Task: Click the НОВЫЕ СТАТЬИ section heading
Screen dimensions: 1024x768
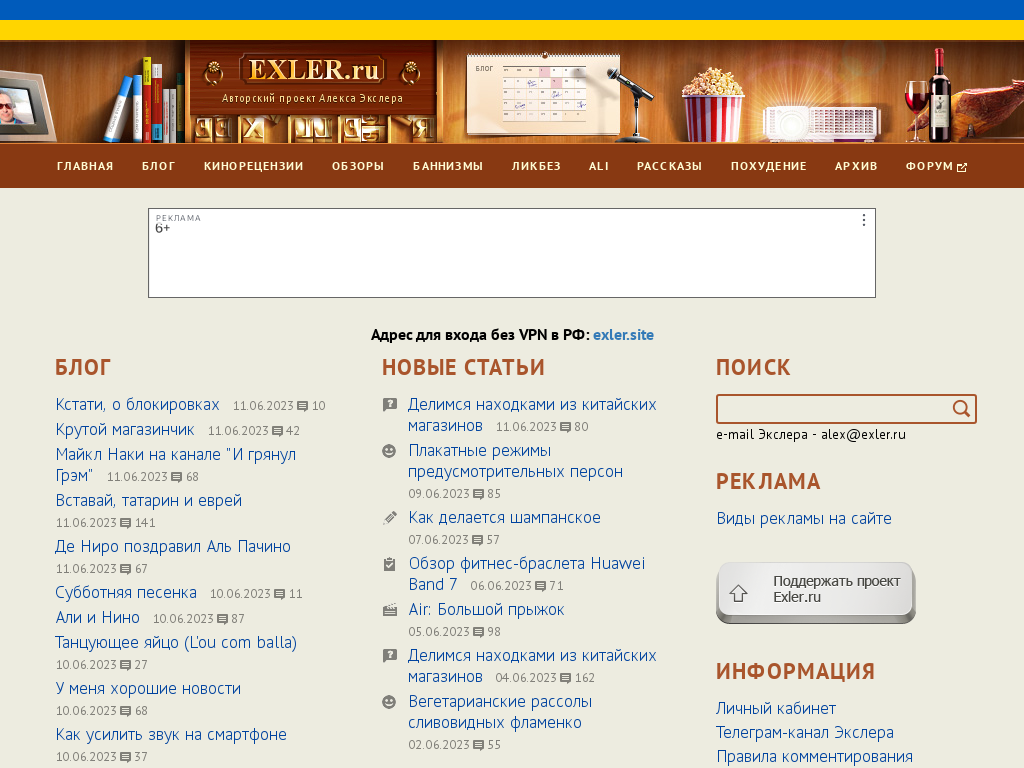Action: (463, 368)
